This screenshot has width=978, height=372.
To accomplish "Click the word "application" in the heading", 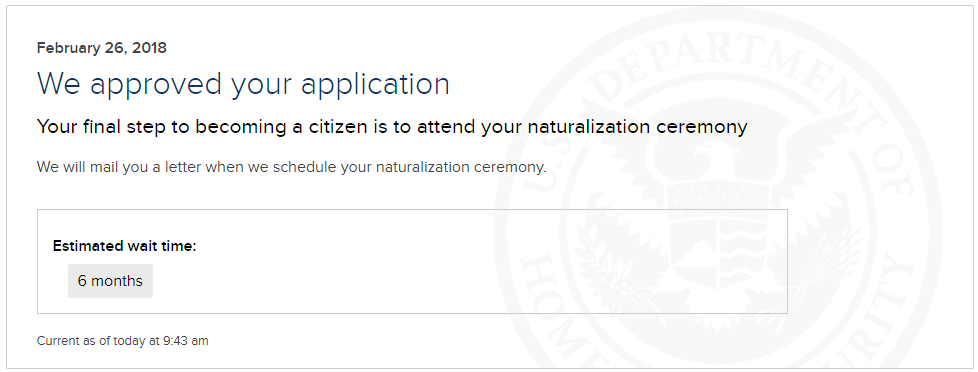I will click(375, 86).
